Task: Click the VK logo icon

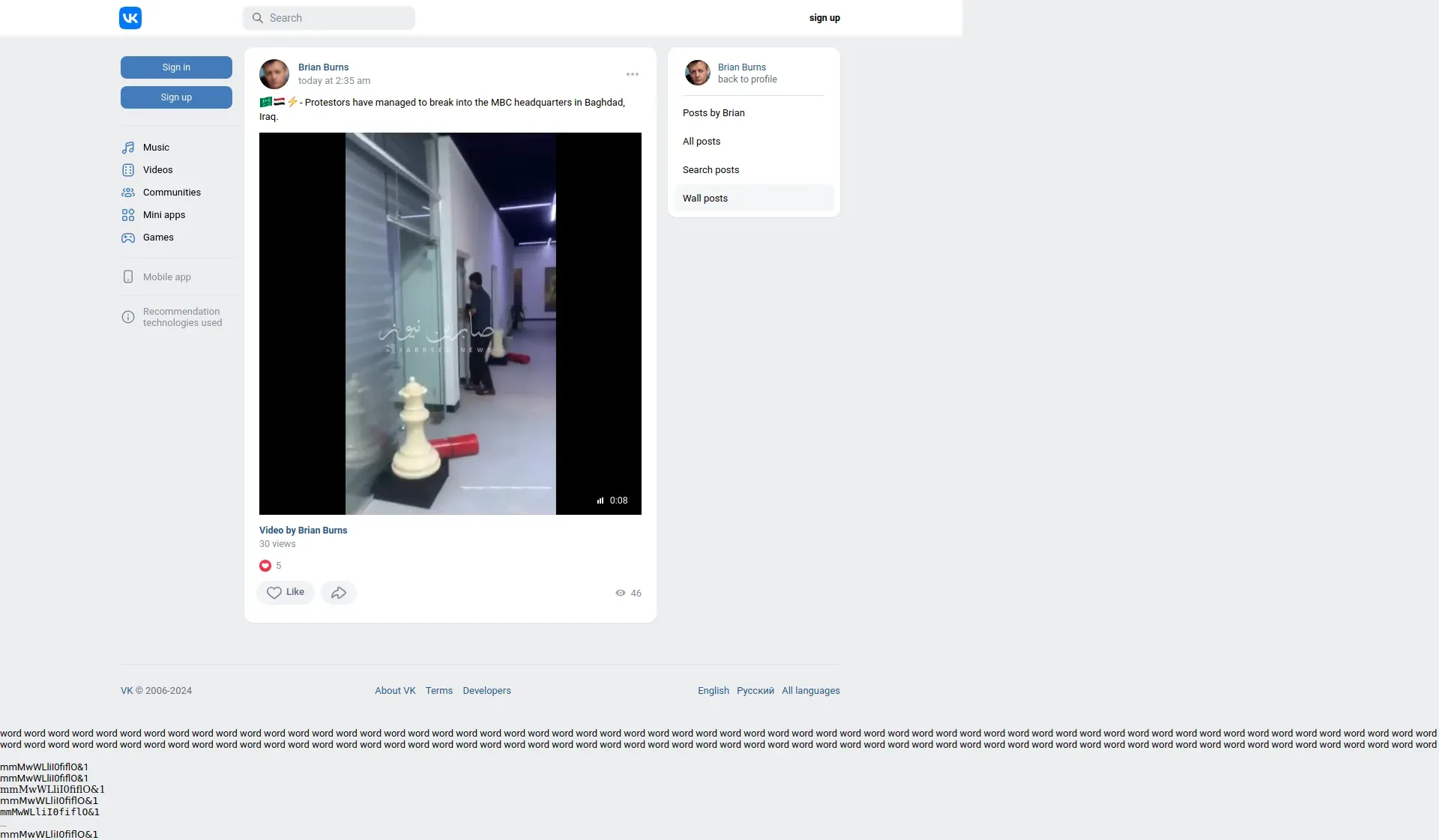Action: pyautogui.click(x=130, y=18)
